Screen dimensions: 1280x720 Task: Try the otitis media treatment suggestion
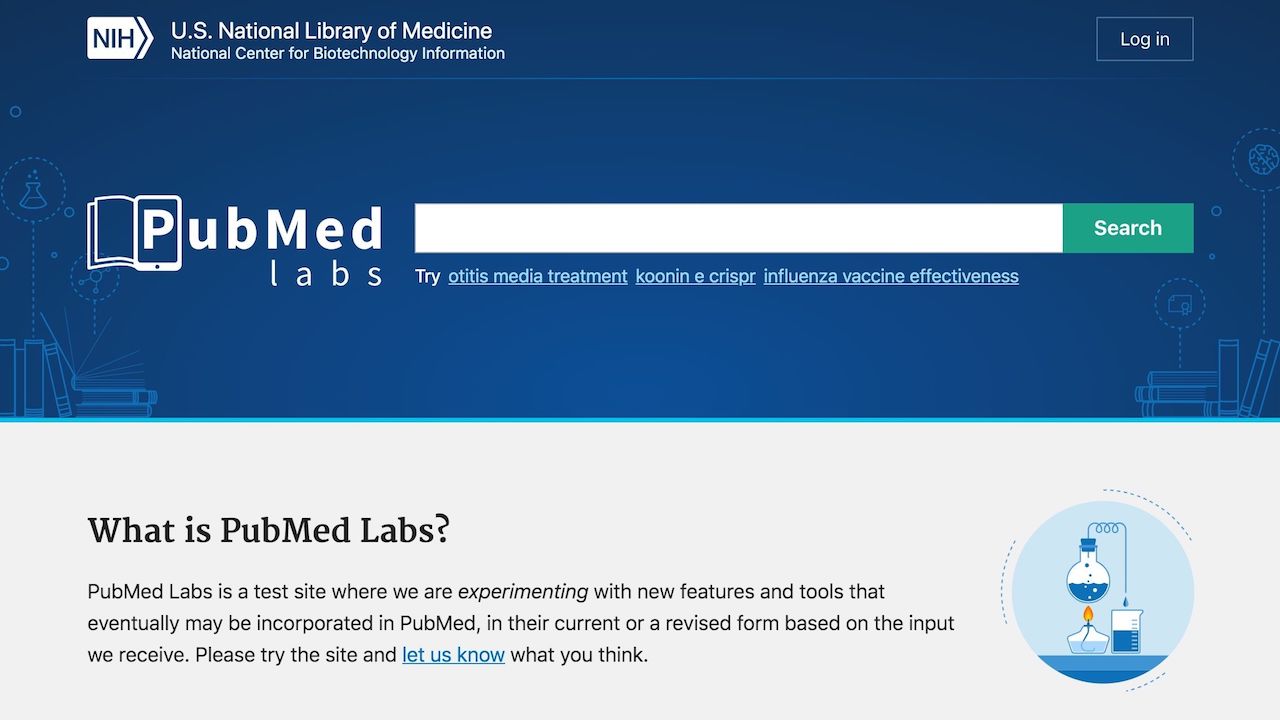[x=537, y=276]
